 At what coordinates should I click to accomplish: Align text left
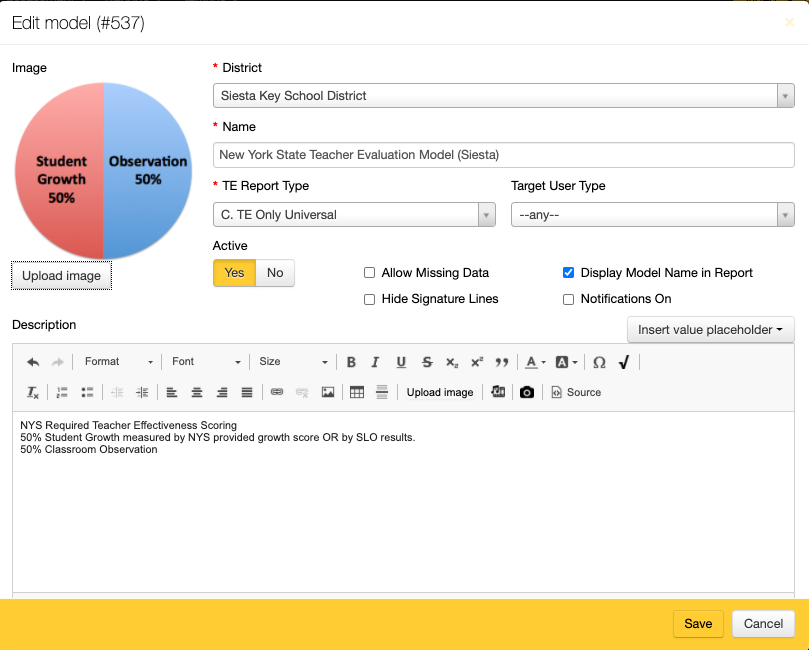tap(172, 393)
